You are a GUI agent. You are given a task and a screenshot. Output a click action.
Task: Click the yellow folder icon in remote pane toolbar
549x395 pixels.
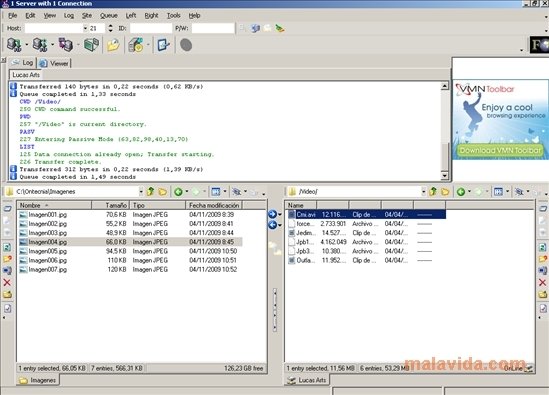point(445,192)
